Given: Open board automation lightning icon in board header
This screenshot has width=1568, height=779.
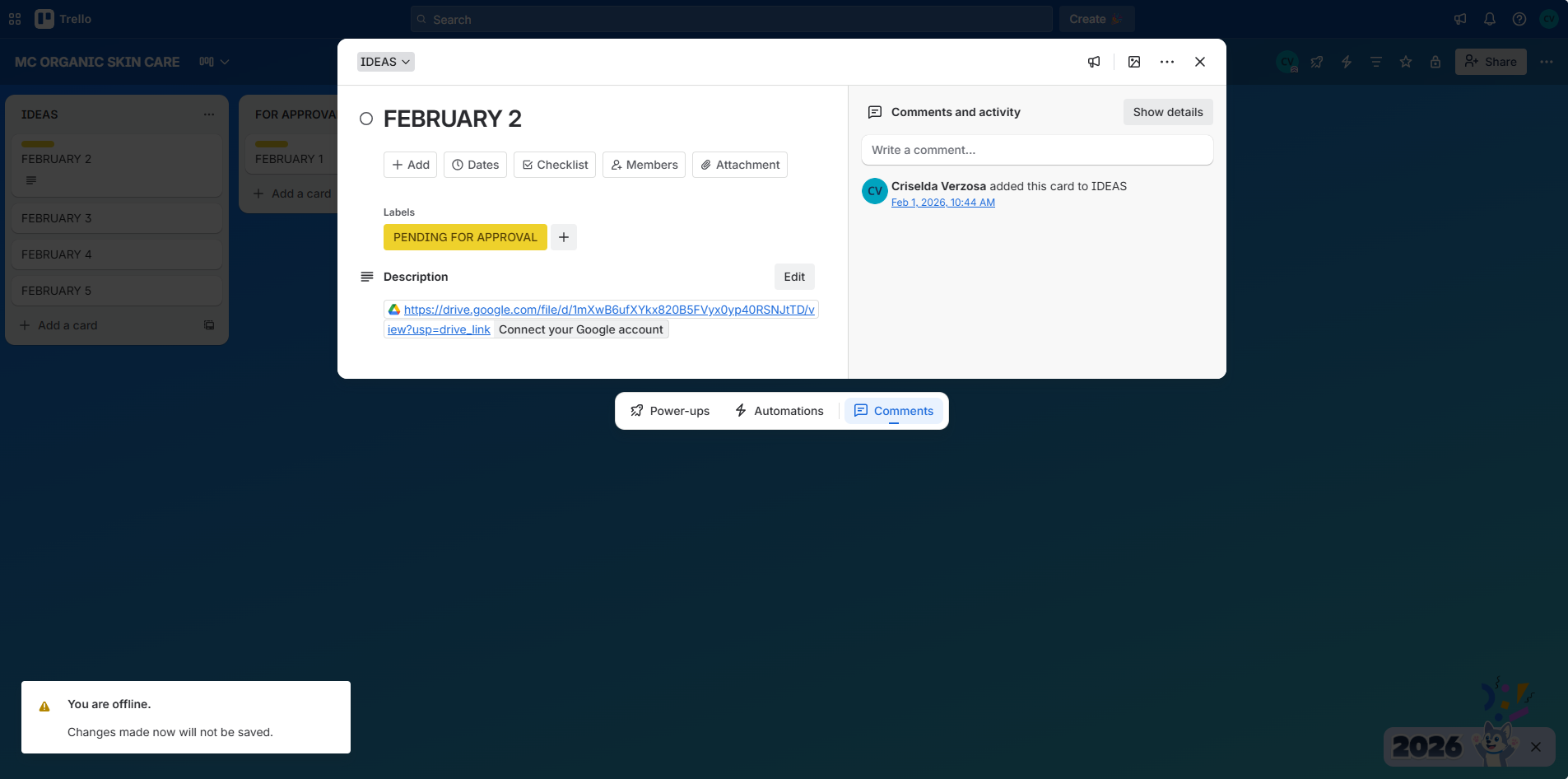Looking at the screenshot, I should pos(1347,62).
